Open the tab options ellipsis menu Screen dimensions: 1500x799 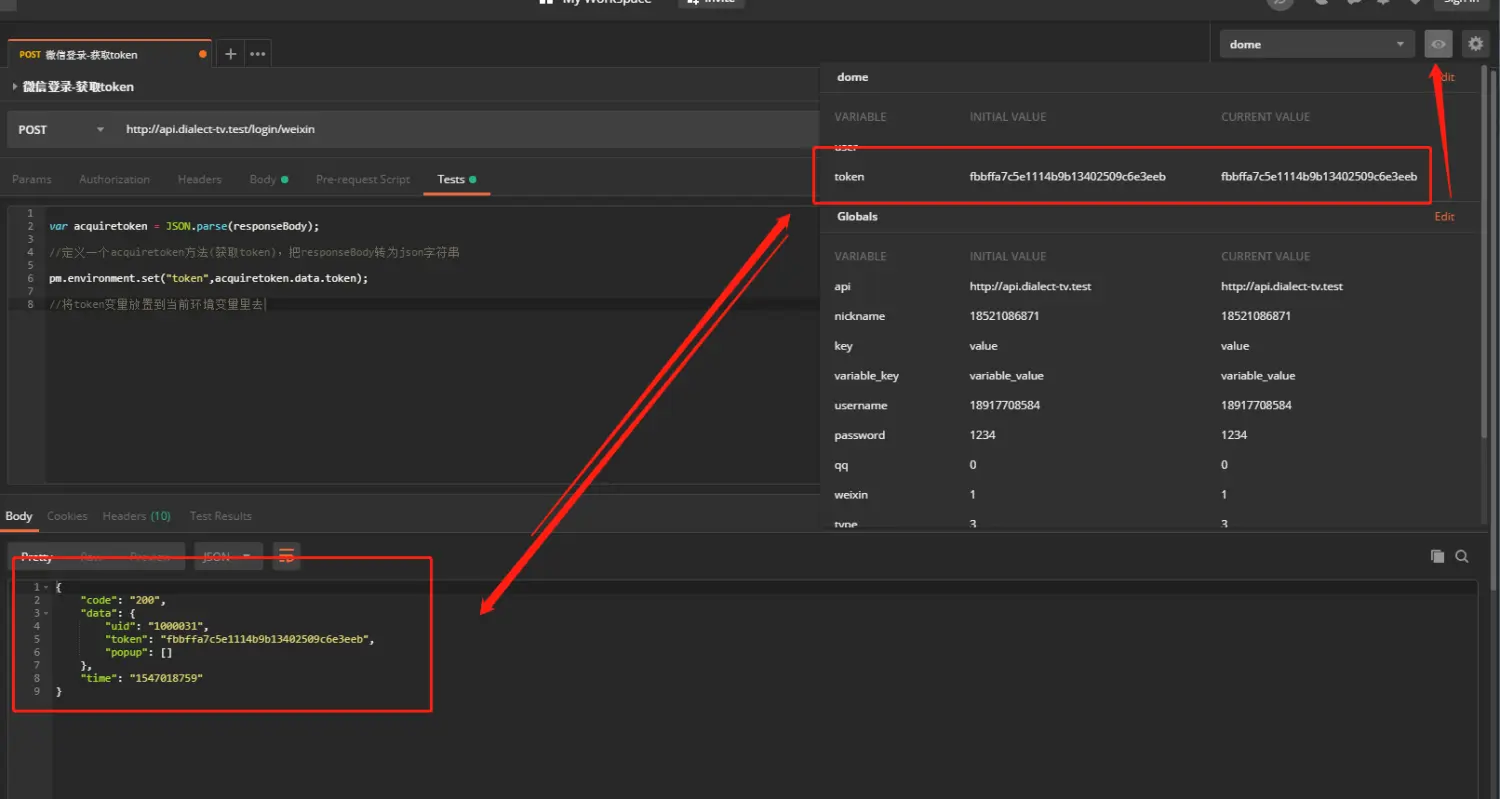coord(258,54)
